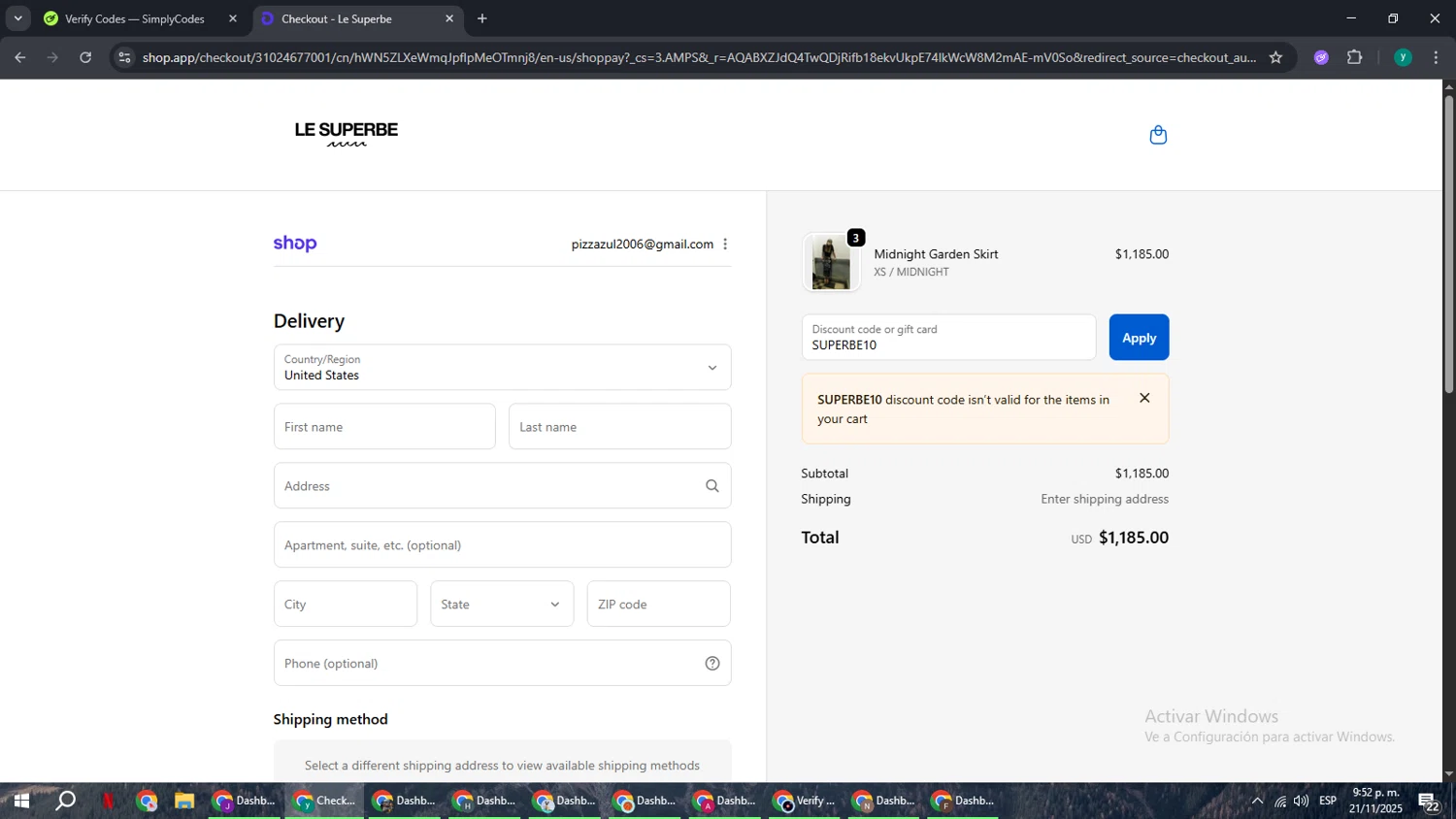Viewport: 1456px width, 819px height.
Task: Click the taskbar clock and date
Action: click(1375, 801)
